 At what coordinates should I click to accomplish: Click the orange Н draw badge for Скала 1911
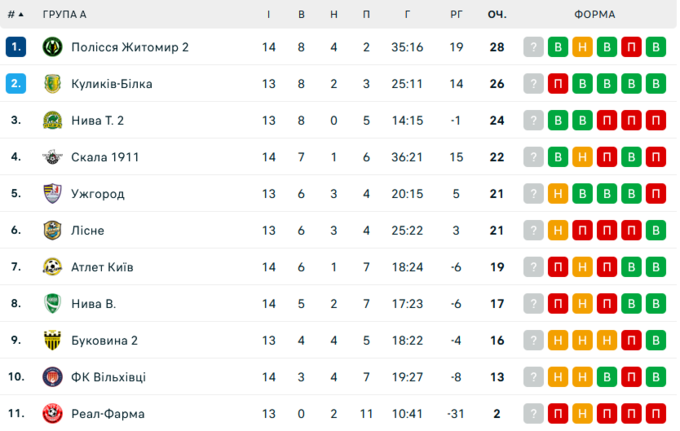coord(582,157)
